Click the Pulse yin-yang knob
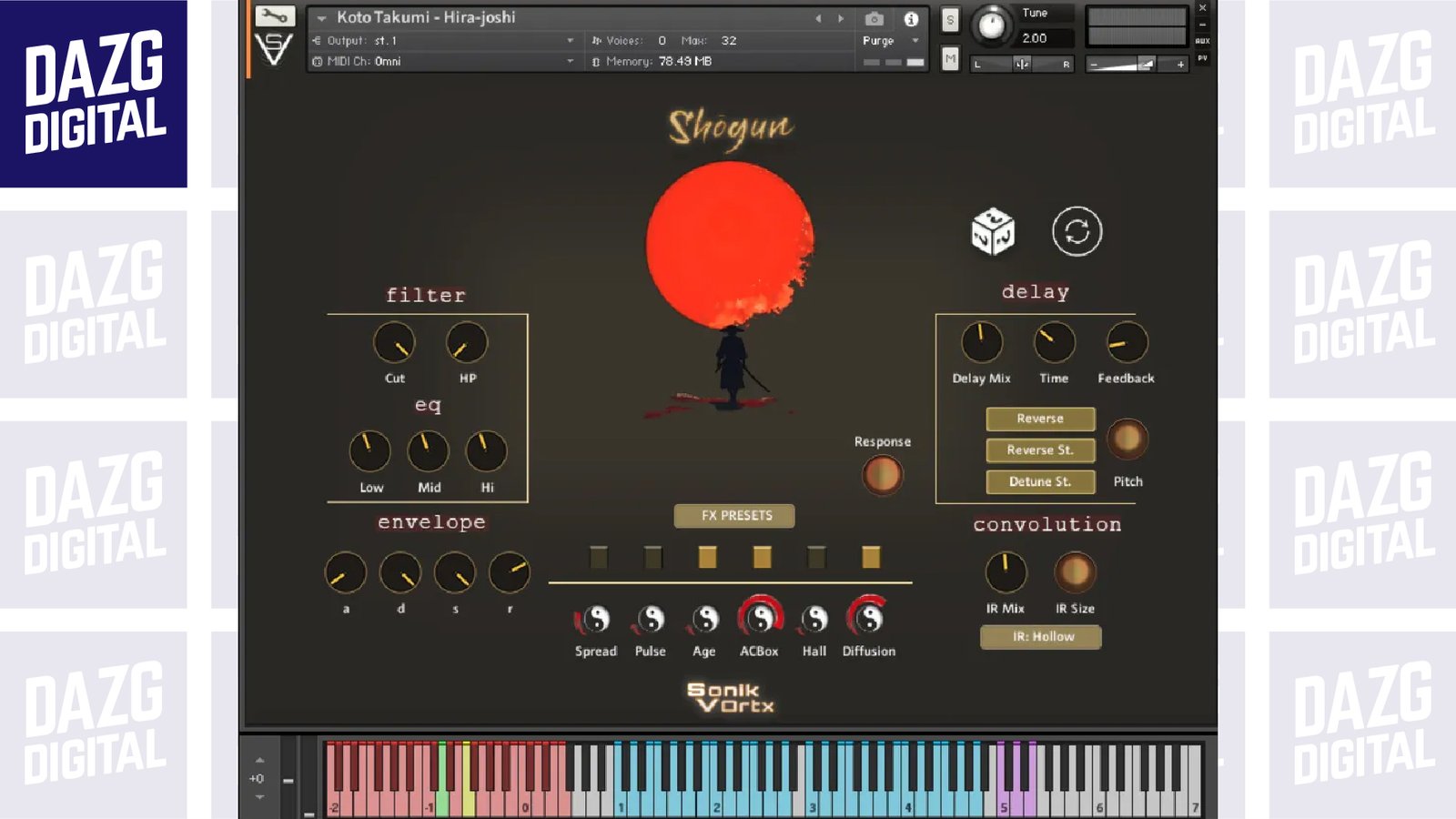Image resolution: width=1456 pixels, height=819 pixels. click(651, 620)
